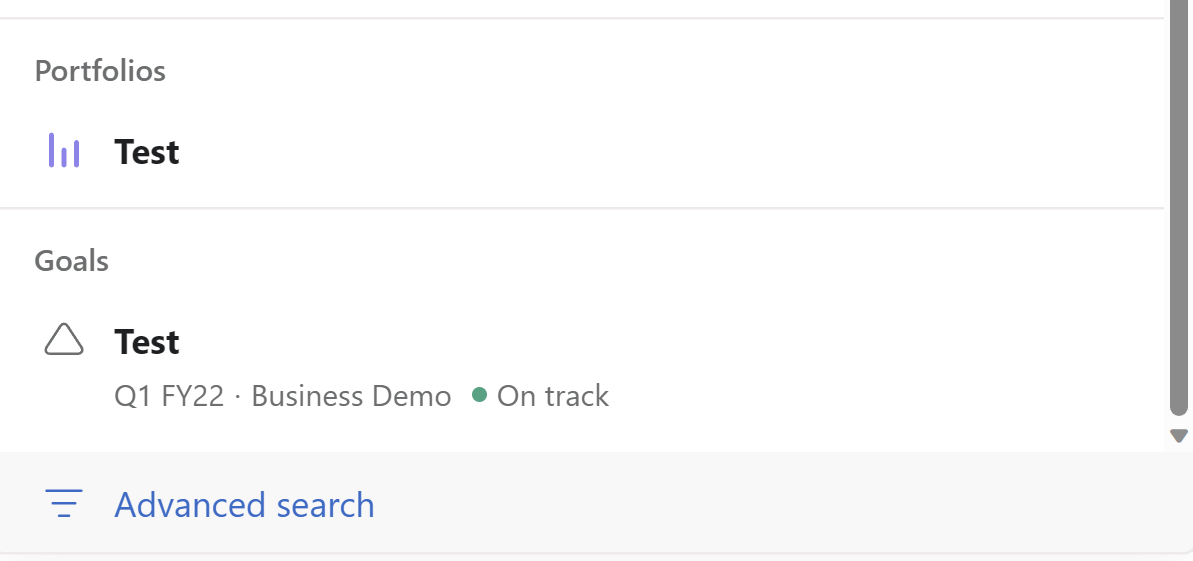Image resolution: width=1193 pixels, height=561 pixels.
Task: Click the Portfolios section heading
Action: [x=100, y=71]
